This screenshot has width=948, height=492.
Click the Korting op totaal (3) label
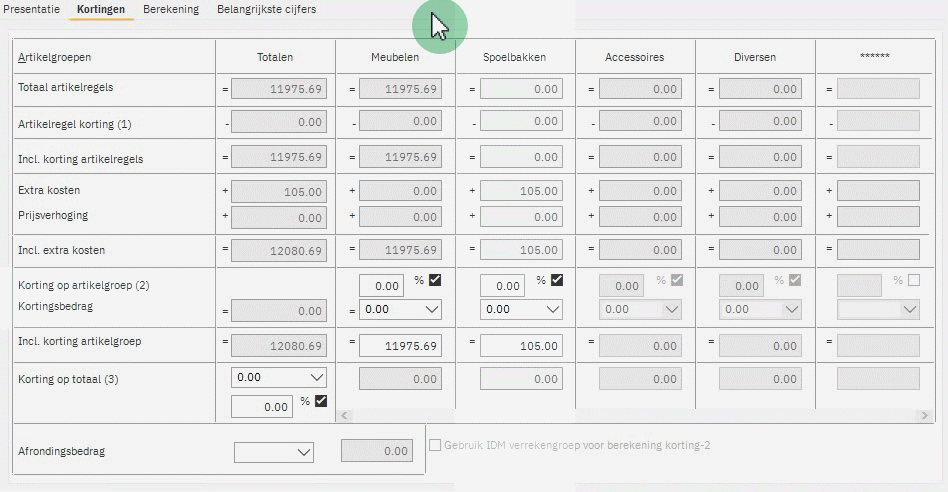(x=68, y=380)
